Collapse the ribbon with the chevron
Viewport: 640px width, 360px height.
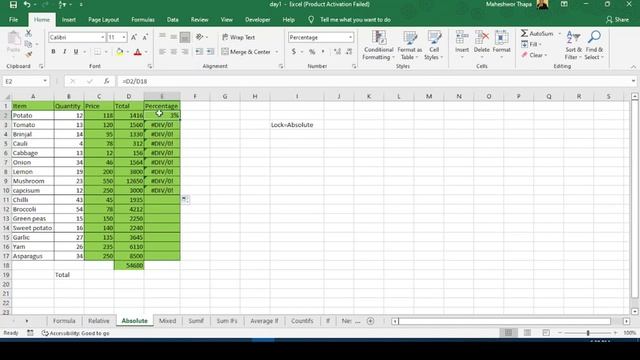[x=633, y=67]
